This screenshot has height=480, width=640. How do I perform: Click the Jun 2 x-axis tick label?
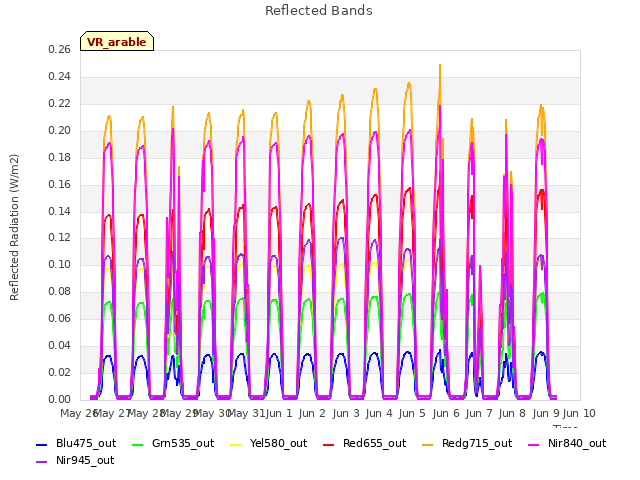pos(312,413)
